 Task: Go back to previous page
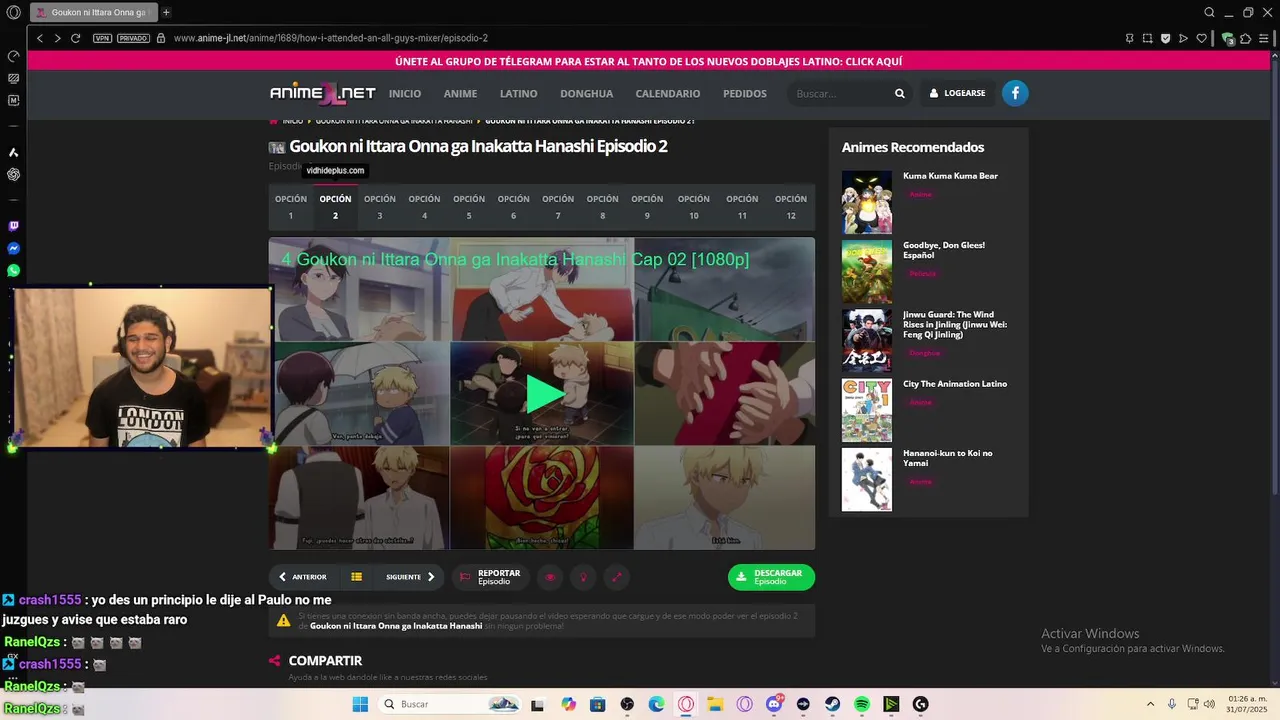click(x=40, y=38)
